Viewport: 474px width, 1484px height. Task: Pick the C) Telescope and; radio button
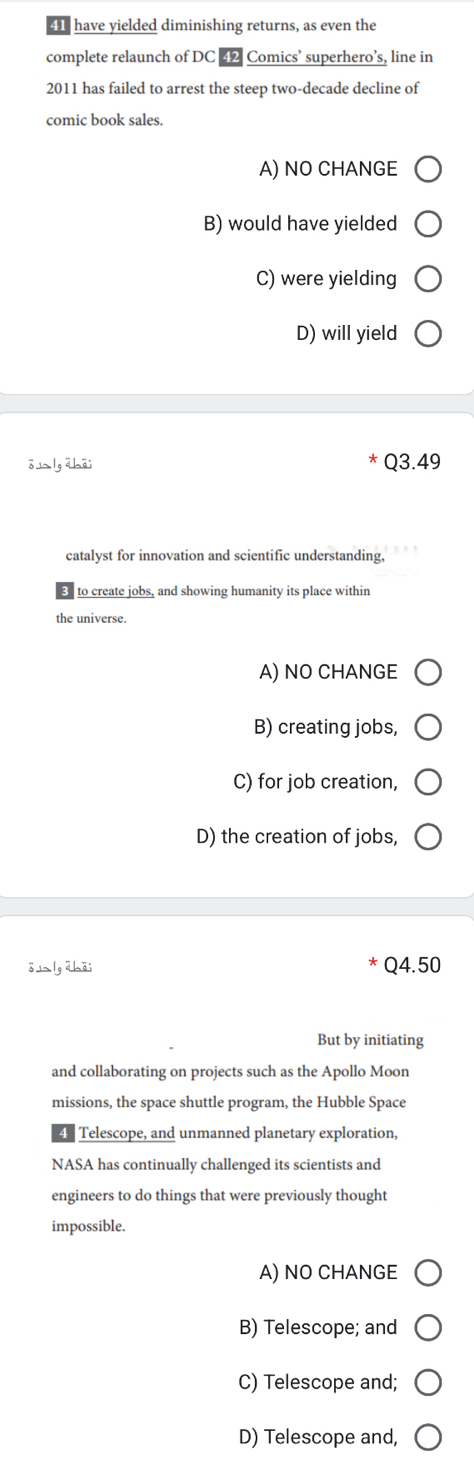tap(428, 1382)
